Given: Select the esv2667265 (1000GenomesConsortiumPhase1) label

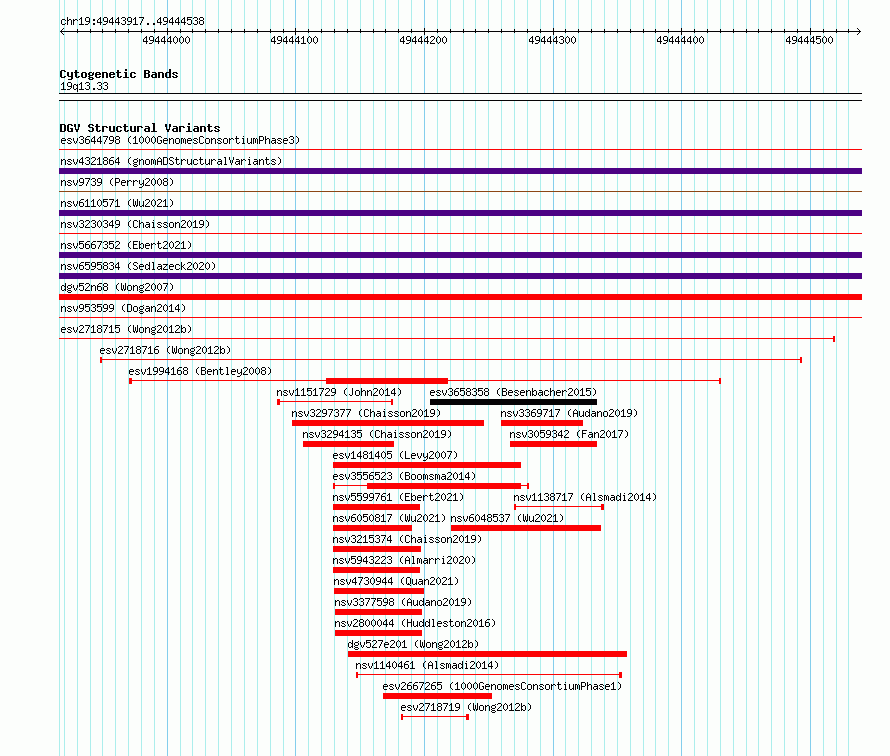Looking at the screenshot, I should click(502, 686).
